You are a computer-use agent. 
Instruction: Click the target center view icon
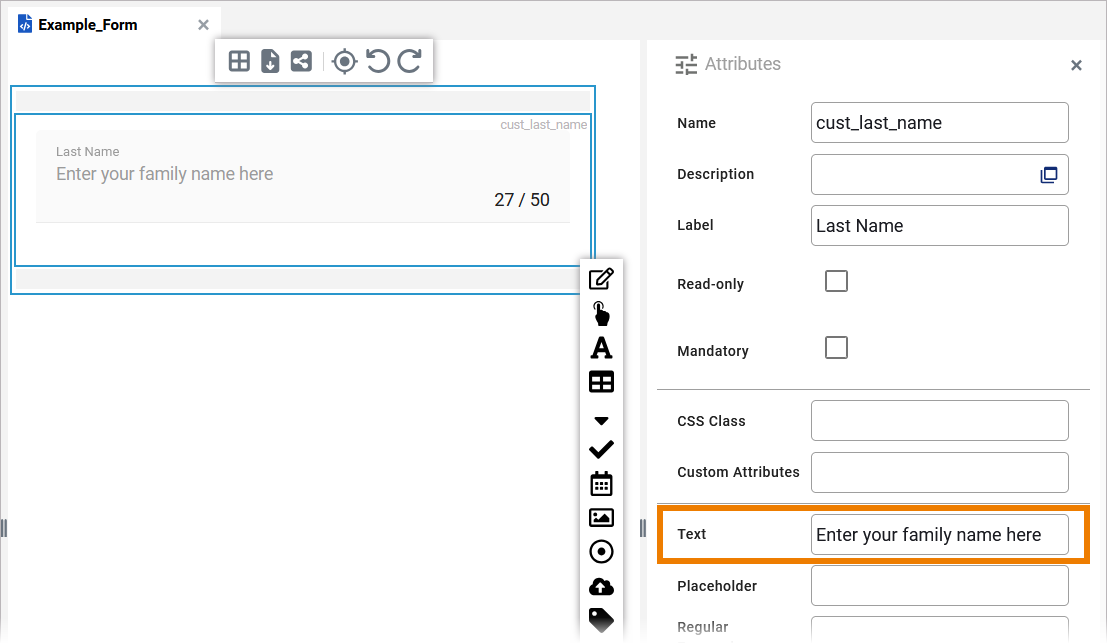click(x=344, y=61)
